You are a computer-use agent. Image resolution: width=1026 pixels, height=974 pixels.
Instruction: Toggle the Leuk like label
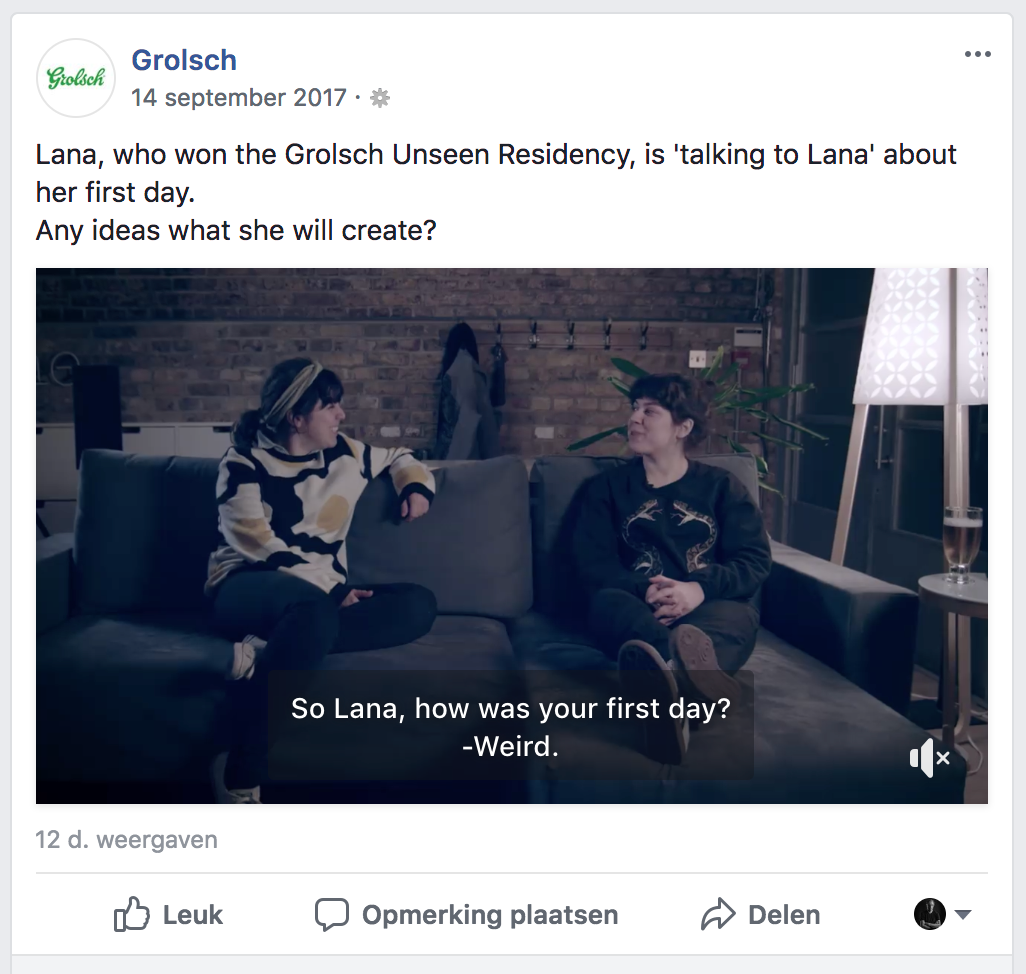click(192, 914)
